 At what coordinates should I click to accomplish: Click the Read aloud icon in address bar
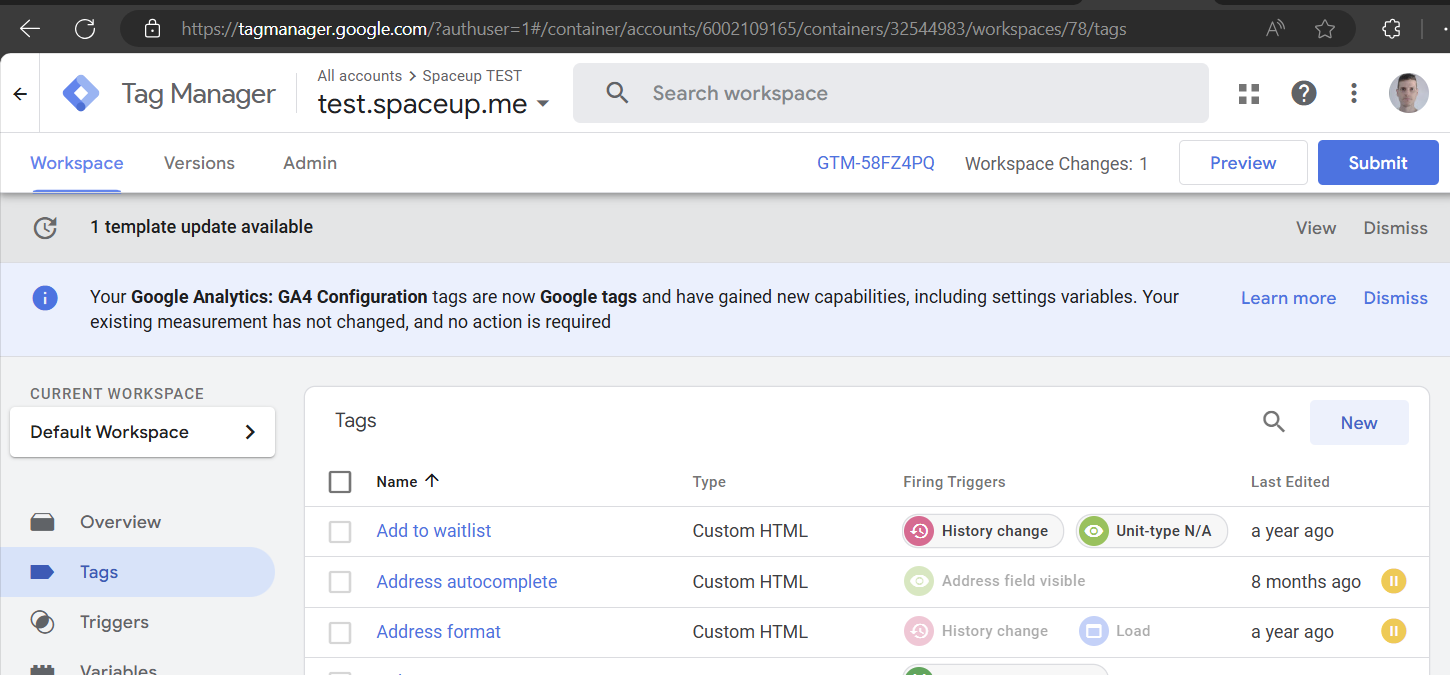point(1275,29)
